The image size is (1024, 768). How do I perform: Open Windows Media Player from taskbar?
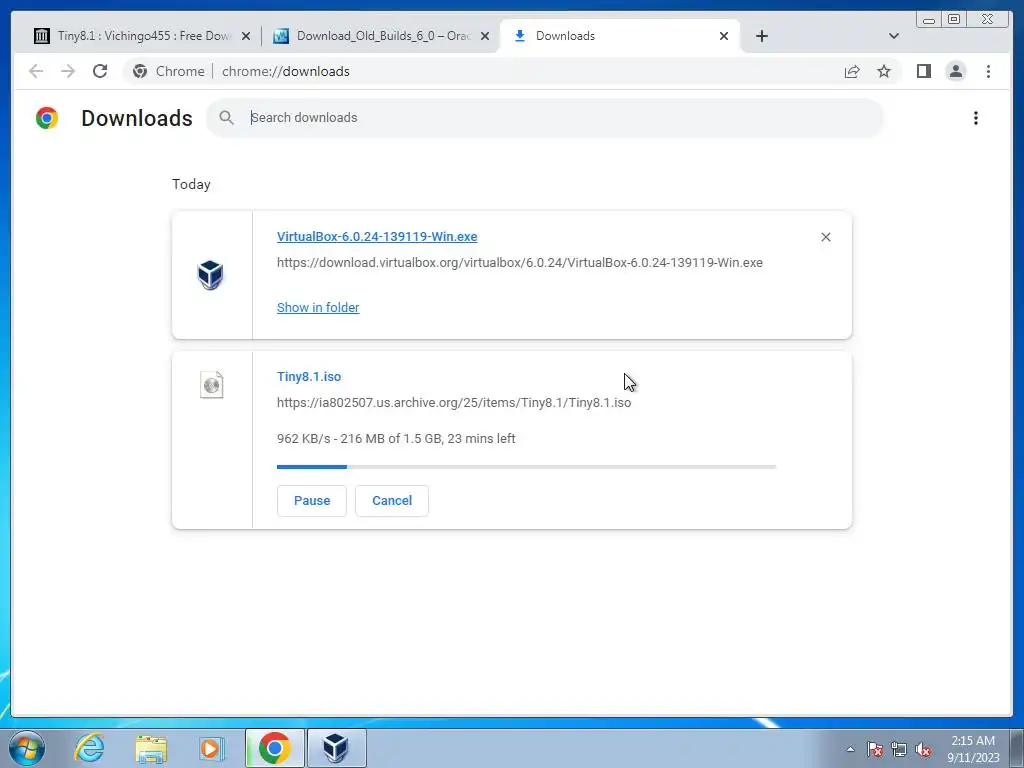coord(212,748)
